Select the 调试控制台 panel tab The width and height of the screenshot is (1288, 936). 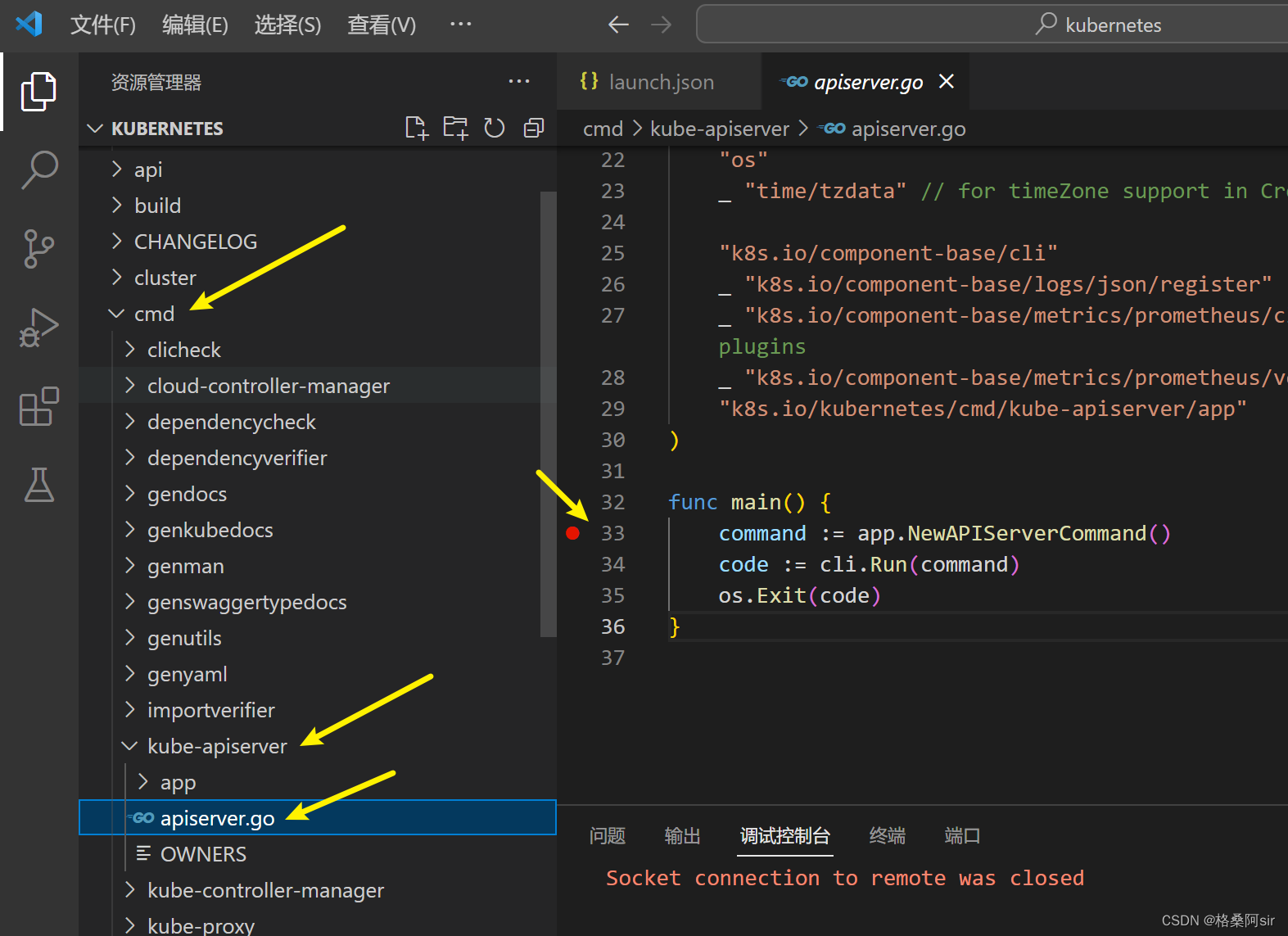point(785,835)
